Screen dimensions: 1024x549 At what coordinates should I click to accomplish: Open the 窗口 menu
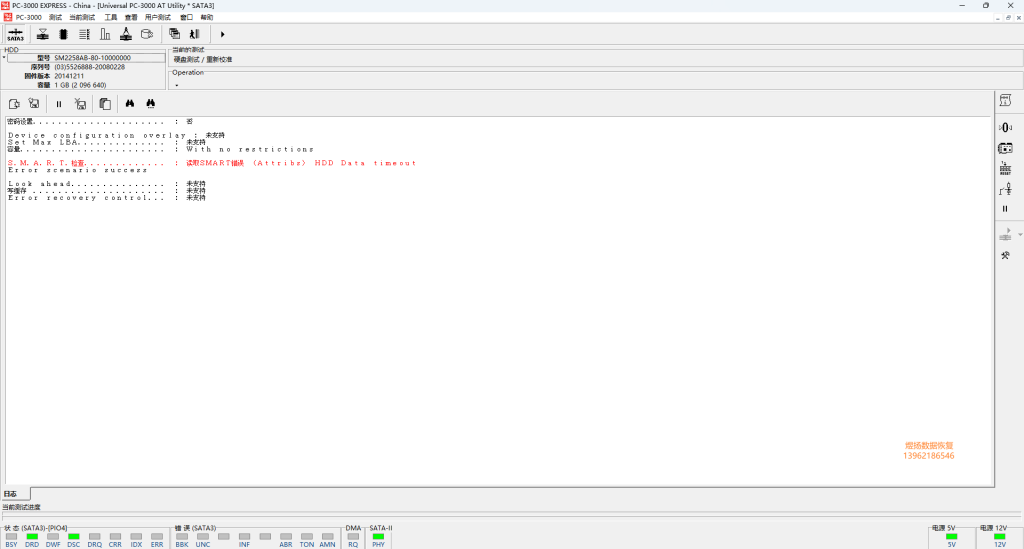point(187,17)
